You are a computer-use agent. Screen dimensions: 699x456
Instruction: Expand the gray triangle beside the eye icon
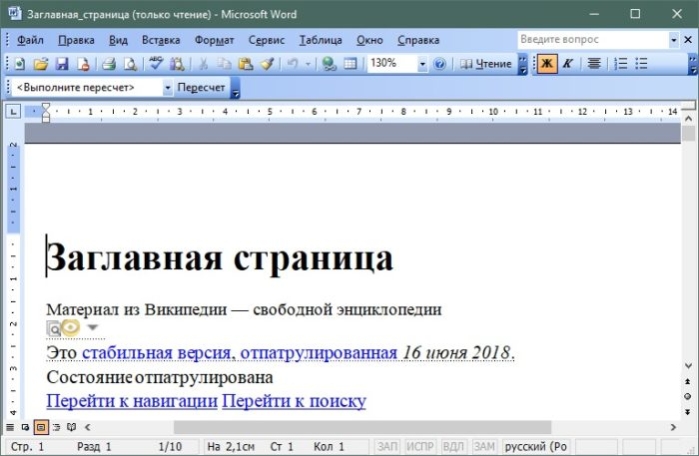pos(92,328)
